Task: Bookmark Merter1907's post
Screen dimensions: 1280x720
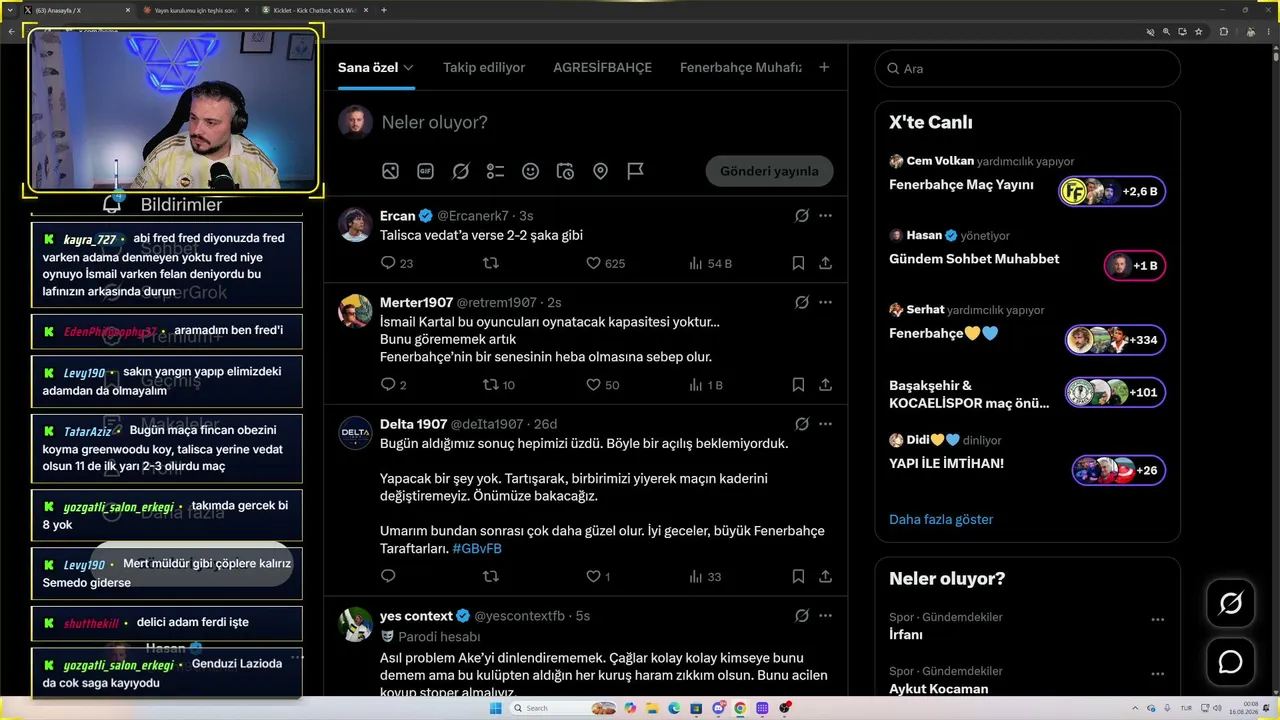Action: (798, 384)
